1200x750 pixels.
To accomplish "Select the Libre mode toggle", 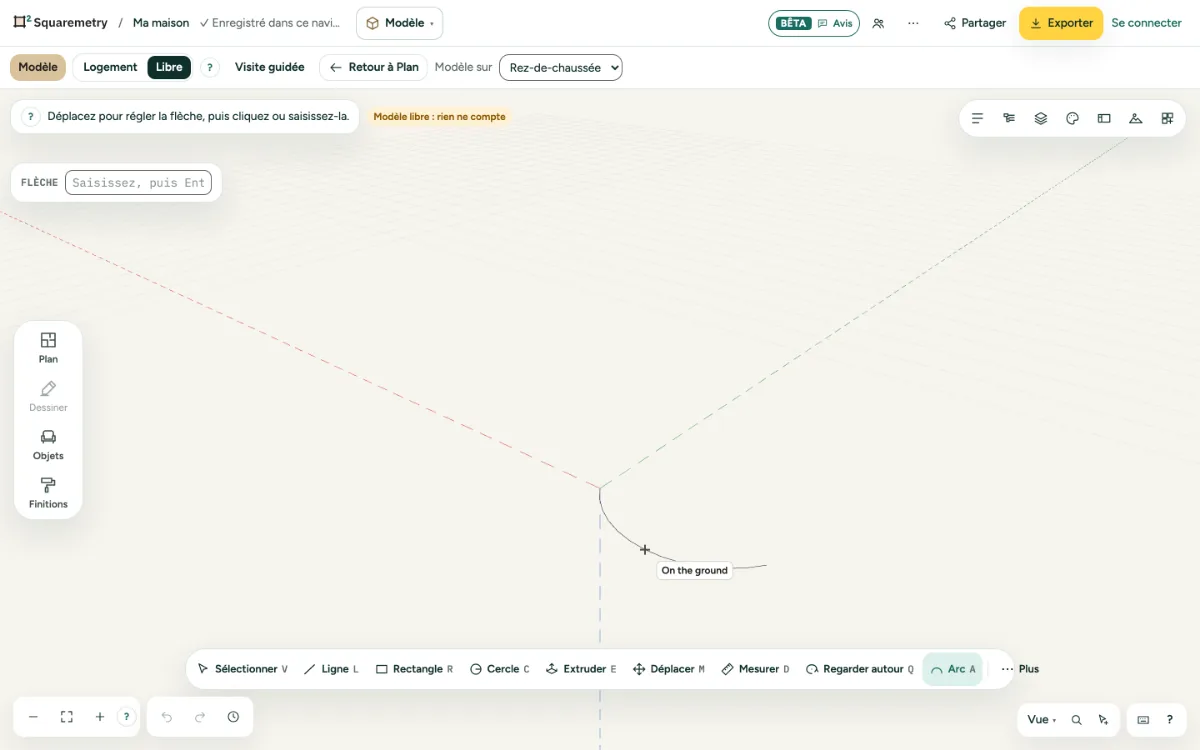I will (169, 67).
